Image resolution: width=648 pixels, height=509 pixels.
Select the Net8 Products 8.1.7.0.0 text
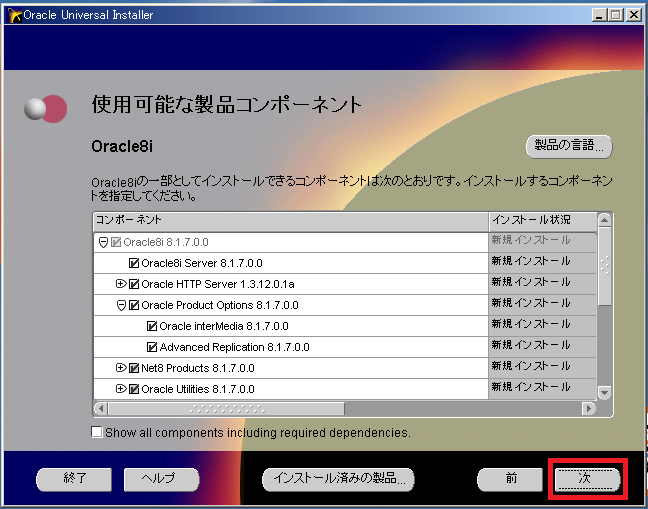click(x=198, y=368)
